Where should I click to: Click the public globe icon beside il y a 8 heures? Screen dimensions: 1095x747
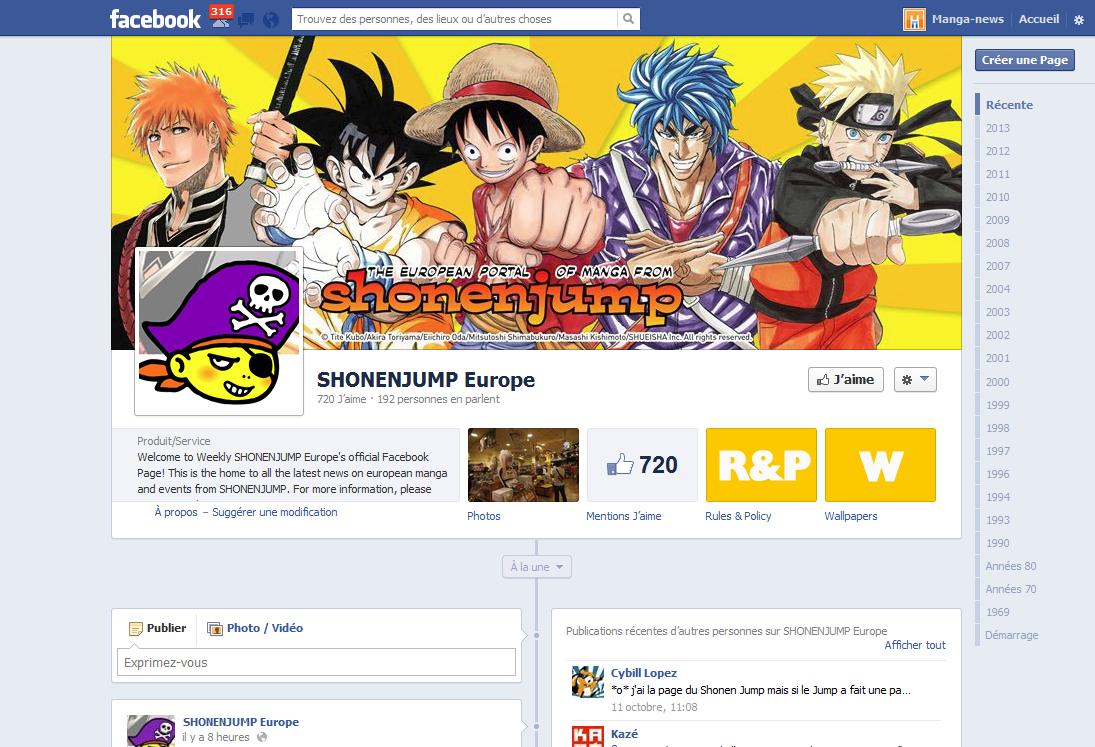[262, 737]
